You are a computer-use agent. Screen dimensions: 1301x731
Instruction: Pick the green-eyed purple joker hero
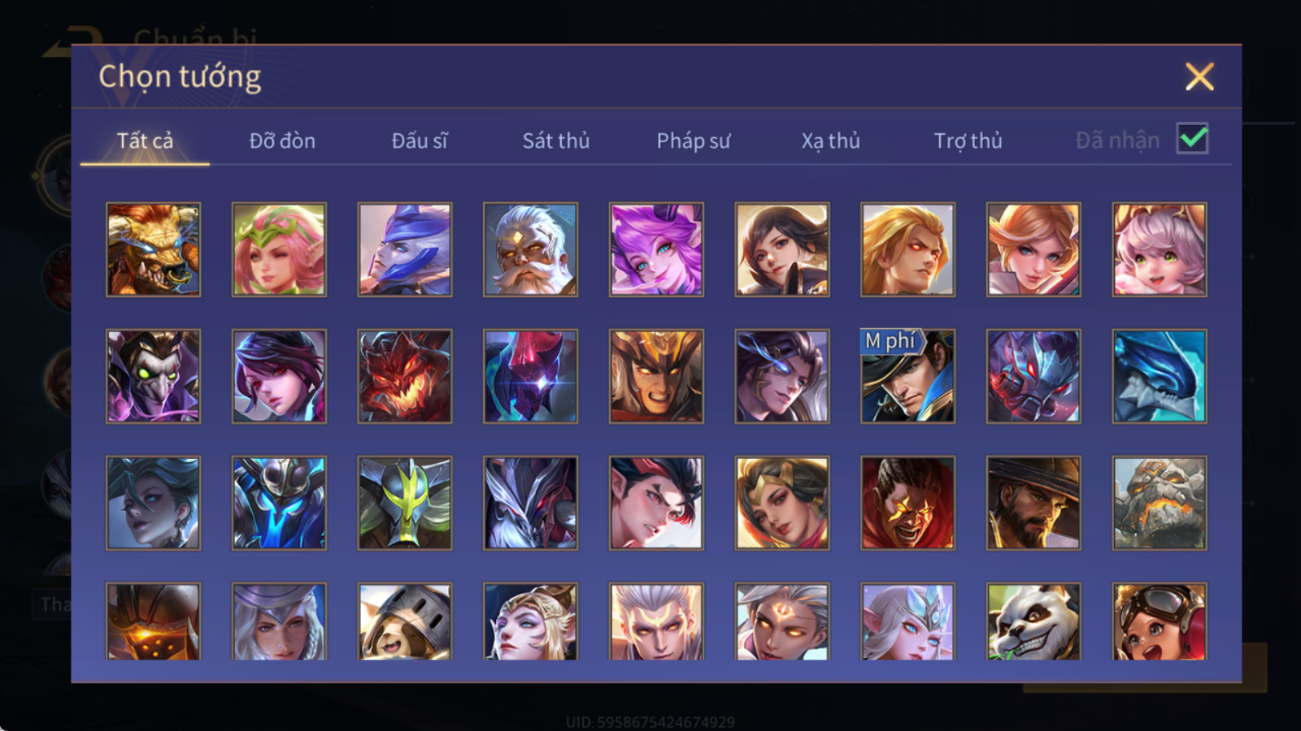(x=153, y=376)
